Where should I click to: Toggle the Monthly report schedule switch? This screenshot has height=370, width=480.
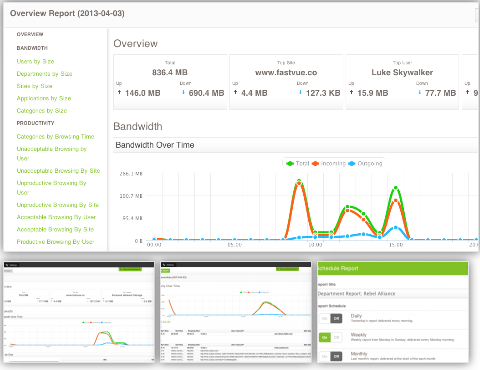point(331,356)
